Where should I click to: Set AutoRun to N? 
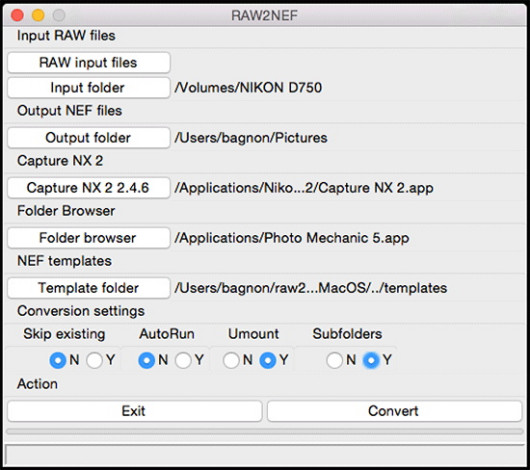tap(147, 360)
